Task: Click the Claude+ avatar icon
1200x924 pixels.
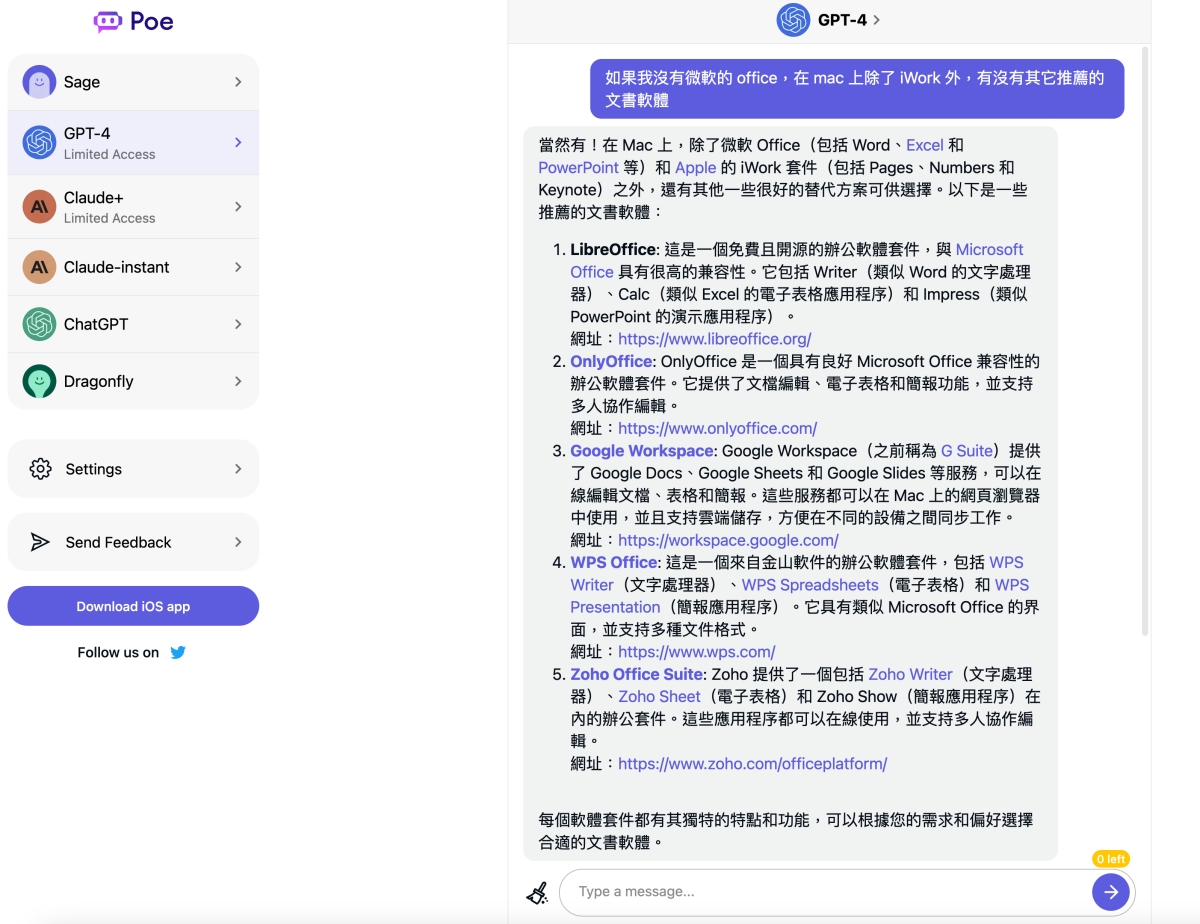Action: click(39, 206)
